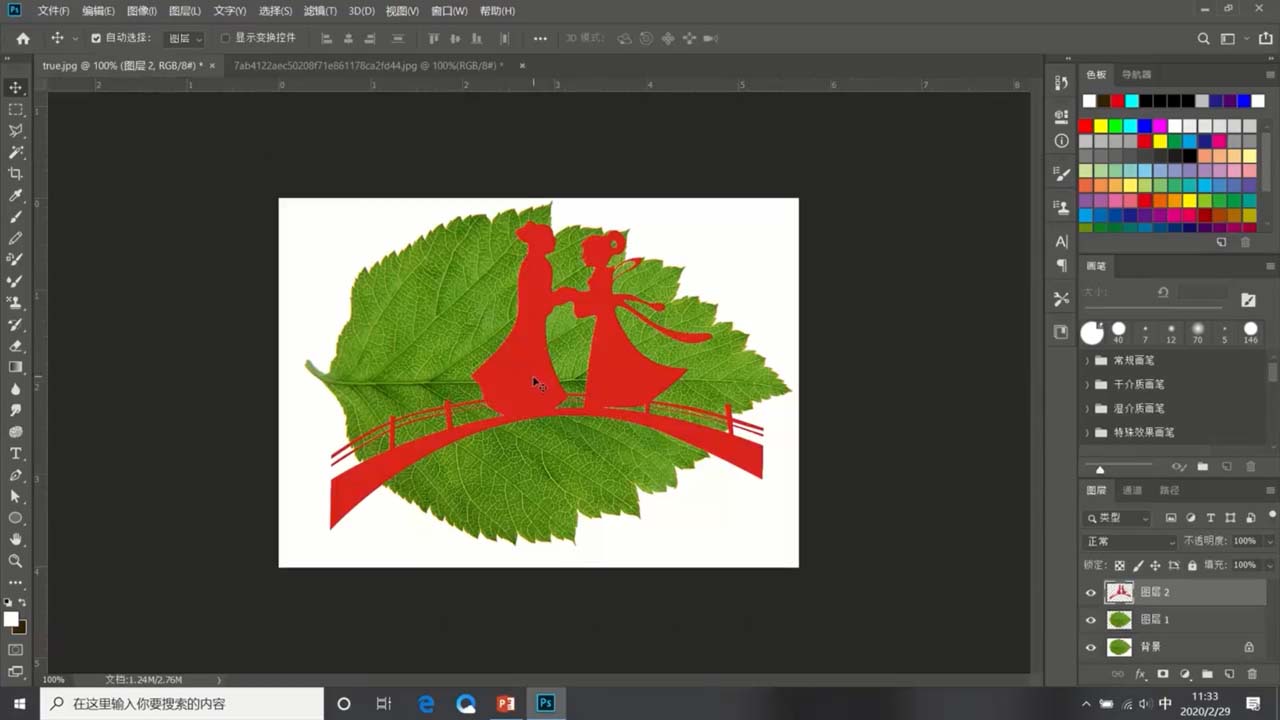1280x720 pixels.
Task: Uncheck the 自动选择 checkbox
Action: click(96, 39)
